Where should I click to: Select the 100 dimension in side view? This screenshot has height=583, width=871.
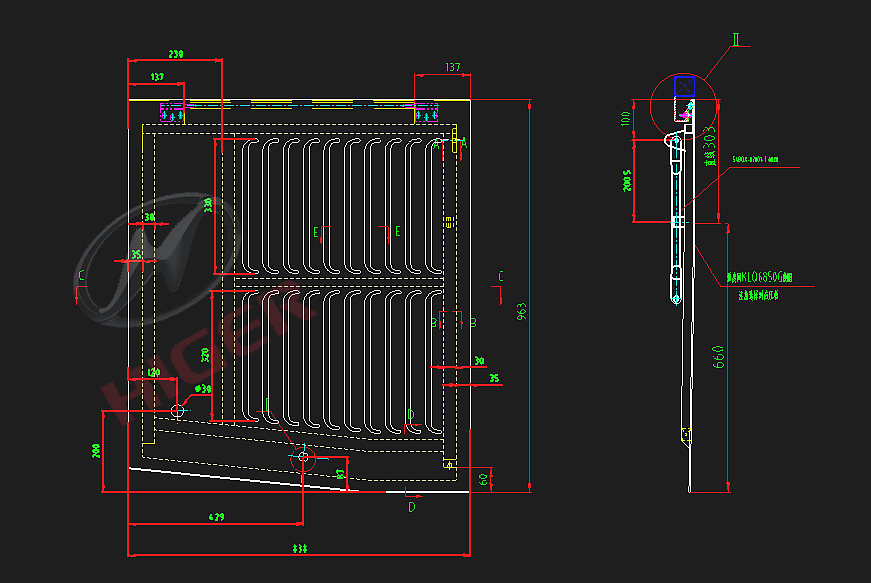(x=626, y=117)
